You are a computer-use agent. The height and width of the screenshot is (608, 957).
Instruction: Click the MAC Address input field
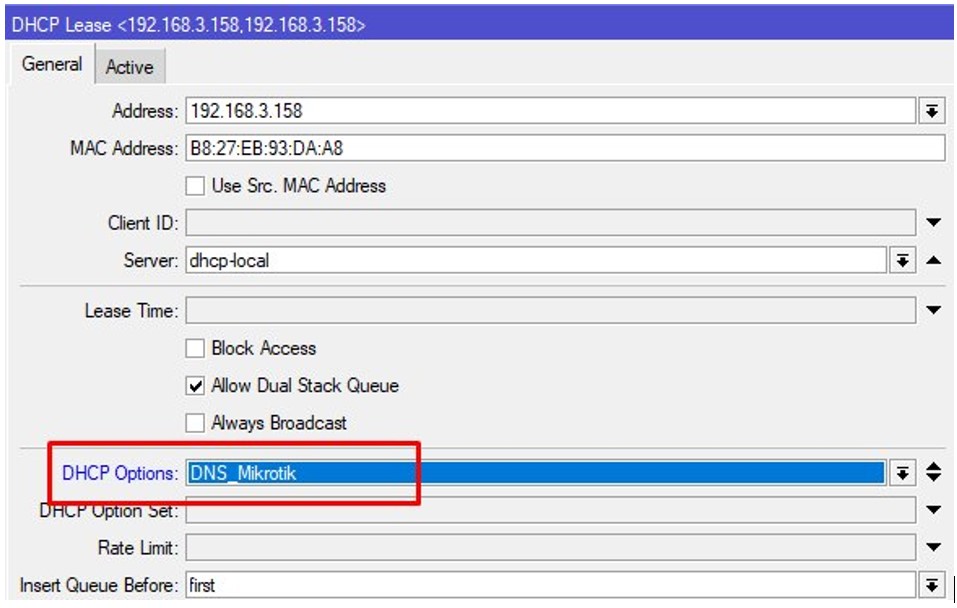pyautogui.click(x=565, y=148)
